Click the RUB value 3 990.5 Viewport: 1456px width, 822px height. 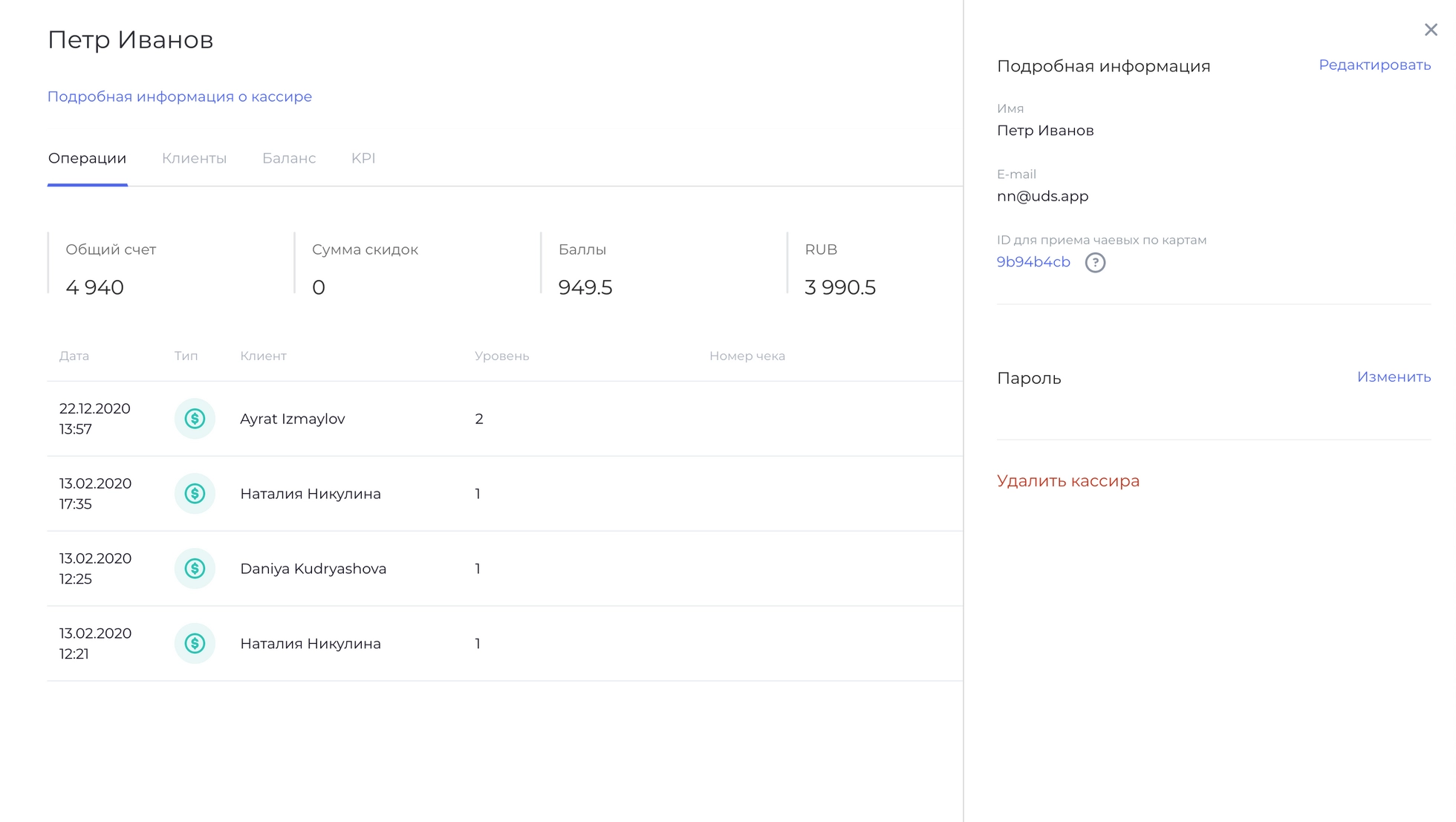tap(840, 287)
